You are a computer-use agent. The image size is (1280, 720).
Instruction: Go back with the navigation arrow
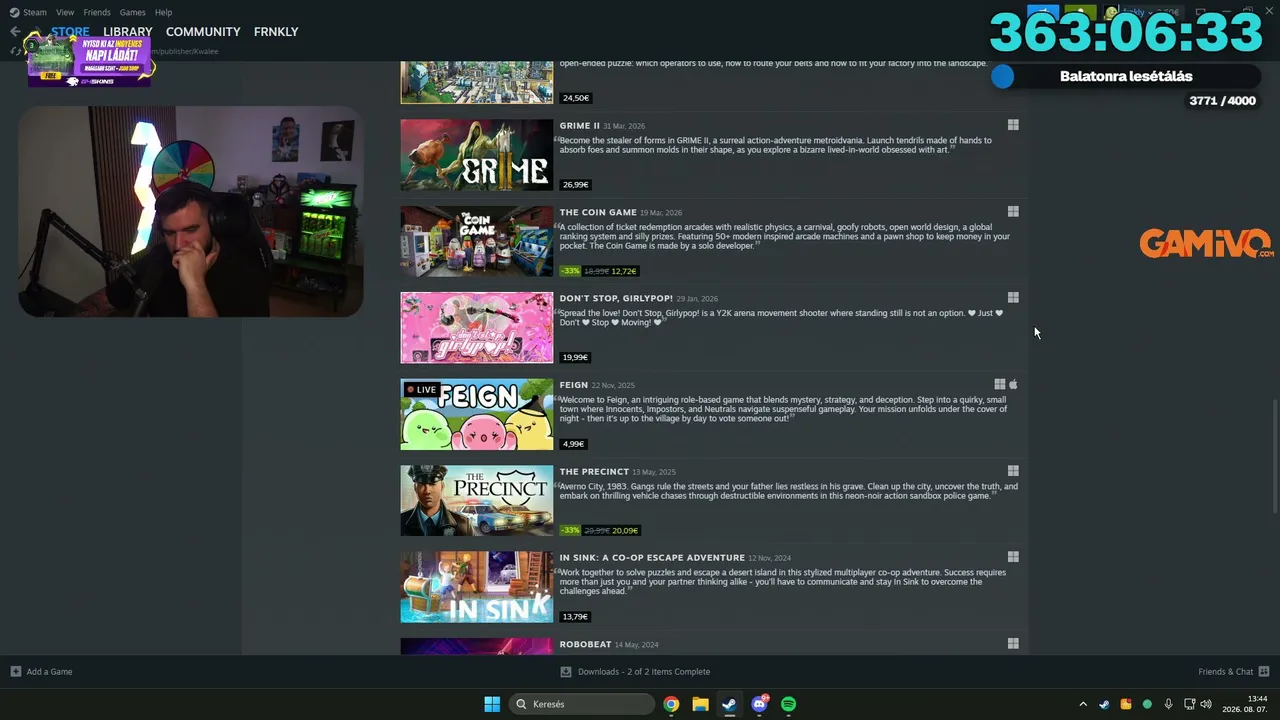15,31
